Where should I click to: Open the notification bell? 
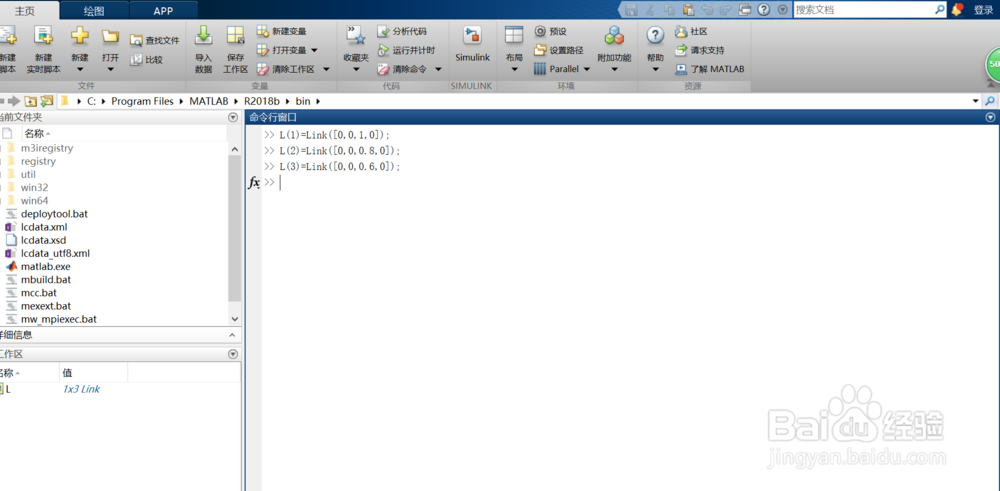(x=957, y=10)
